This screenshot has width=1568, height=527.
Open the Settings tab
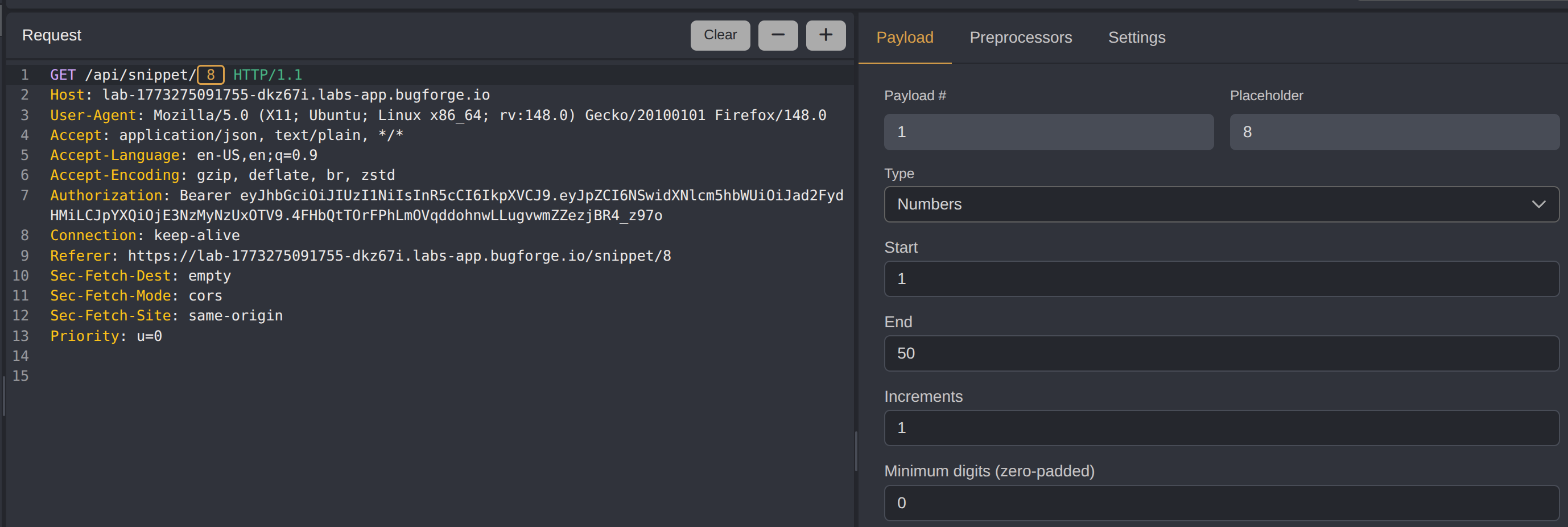[1136, 37]
